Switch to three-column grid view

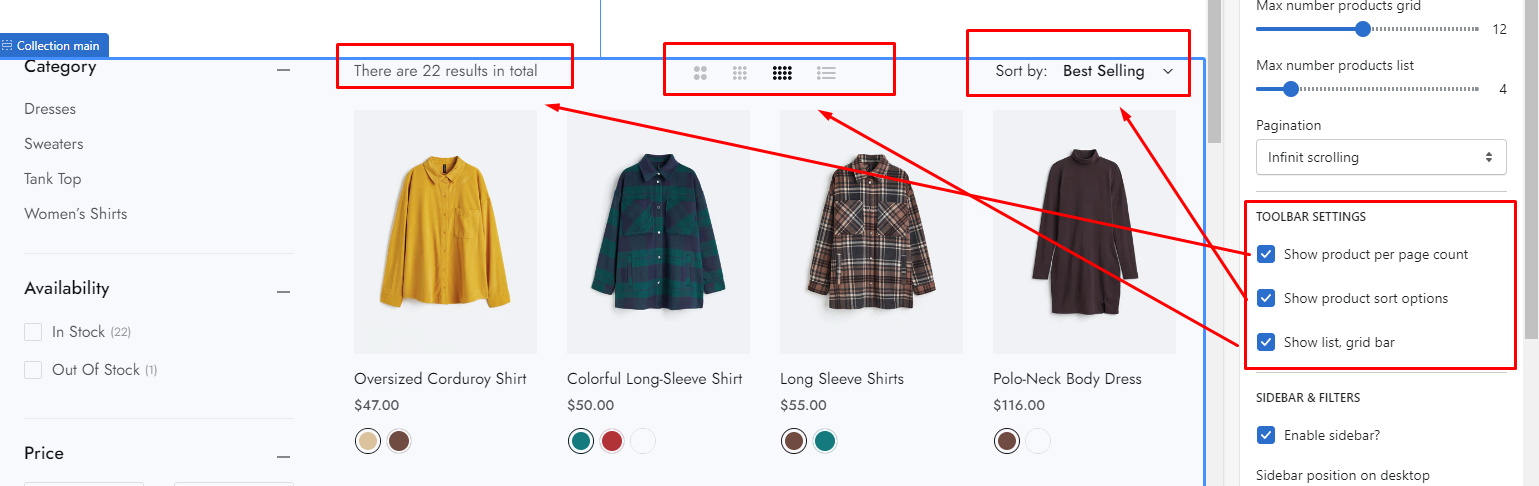pos(740,72)
